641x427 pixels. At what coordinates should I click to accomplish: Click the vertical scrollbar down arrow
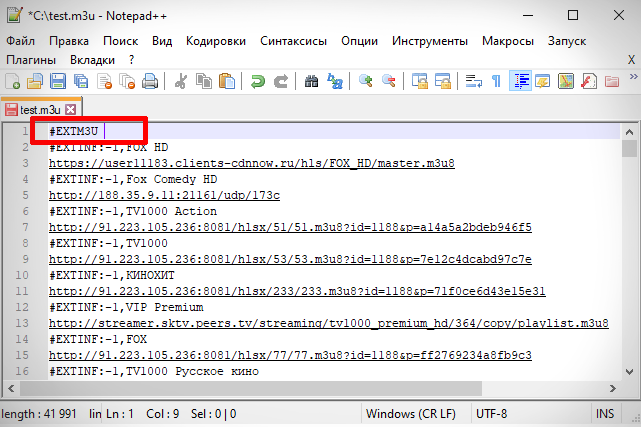pos(630,372)
